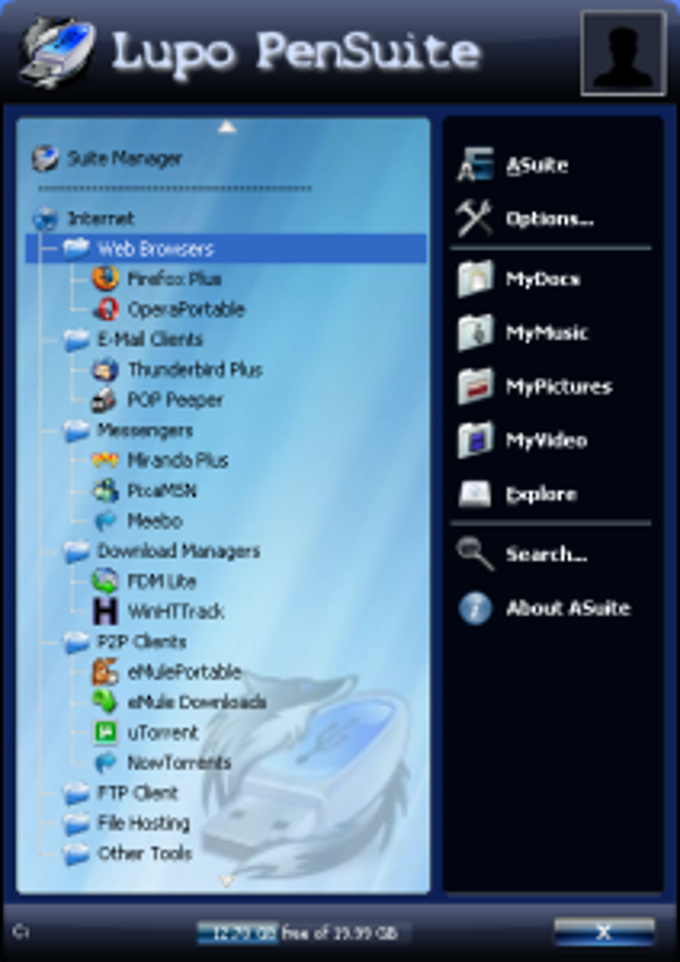Select the Explore label
This screenshot has width=680, height=962.
pyautogui.click(x=541, y=494)
